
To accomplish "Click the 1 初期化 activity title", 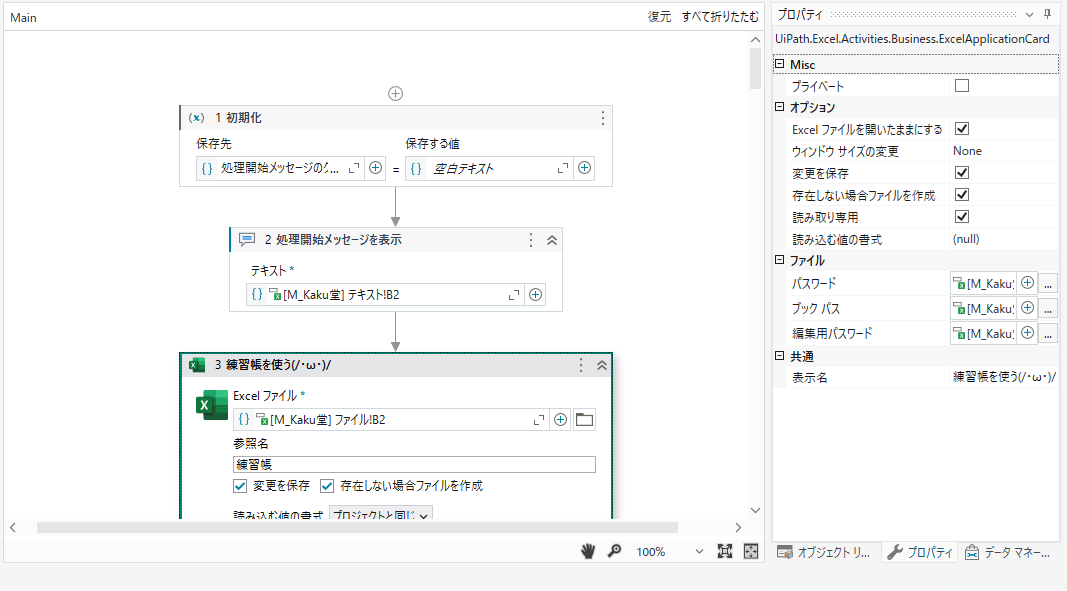I will tap(238, 118).
